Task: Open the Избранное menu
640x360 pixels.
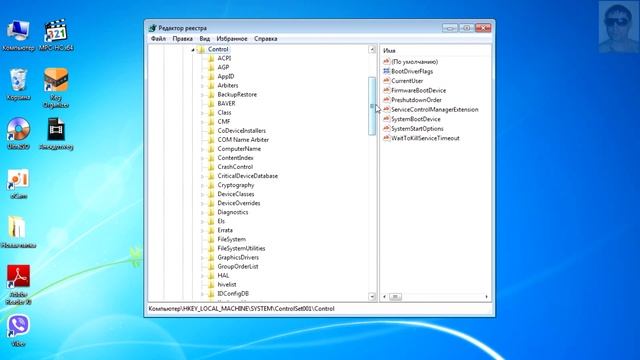Action: click(x=232, y=38)
